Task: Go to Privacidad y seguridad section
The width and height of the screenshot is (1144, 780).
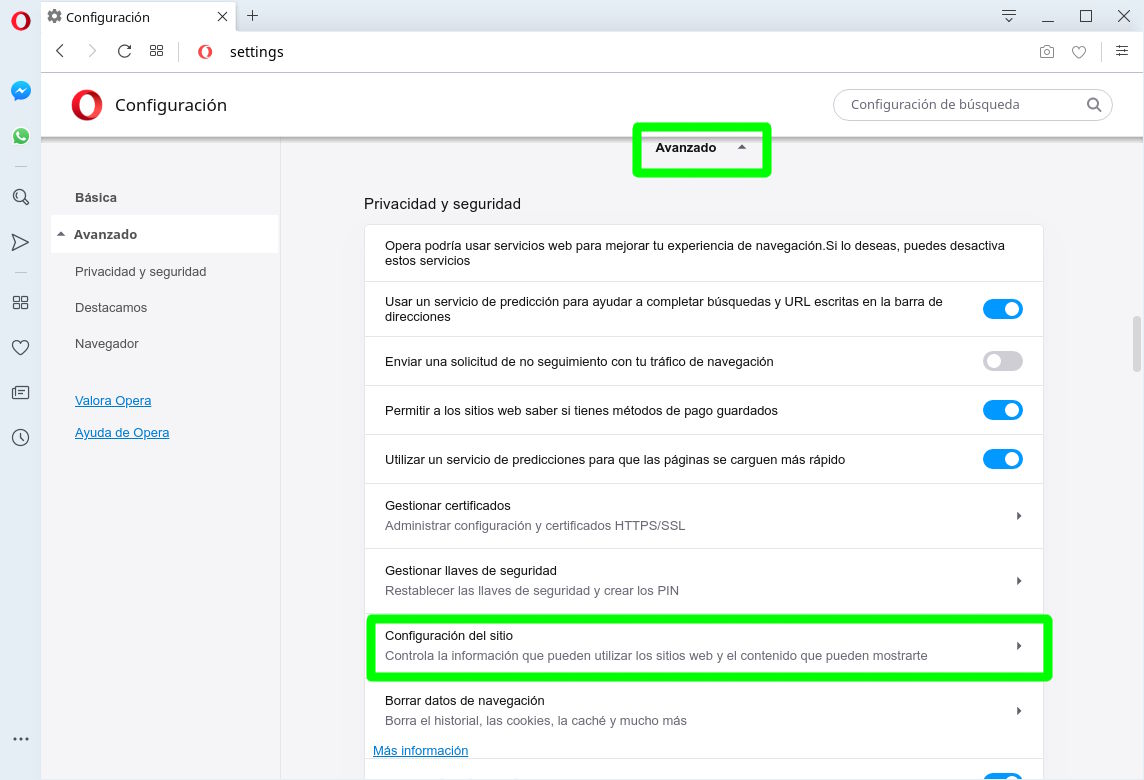Action: 140,272
